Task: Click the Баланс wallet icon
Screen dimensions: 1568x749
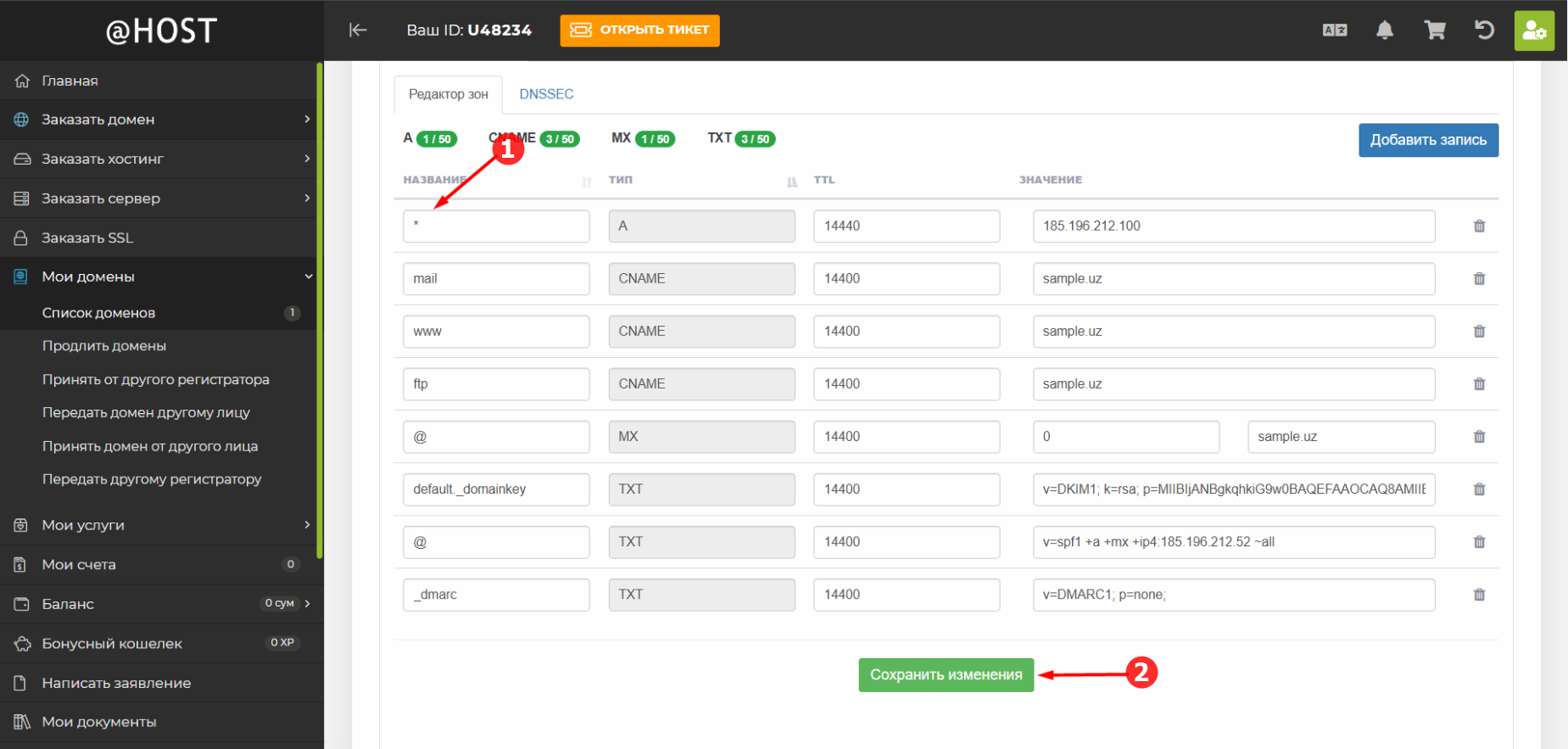Action: coord(22,604)
